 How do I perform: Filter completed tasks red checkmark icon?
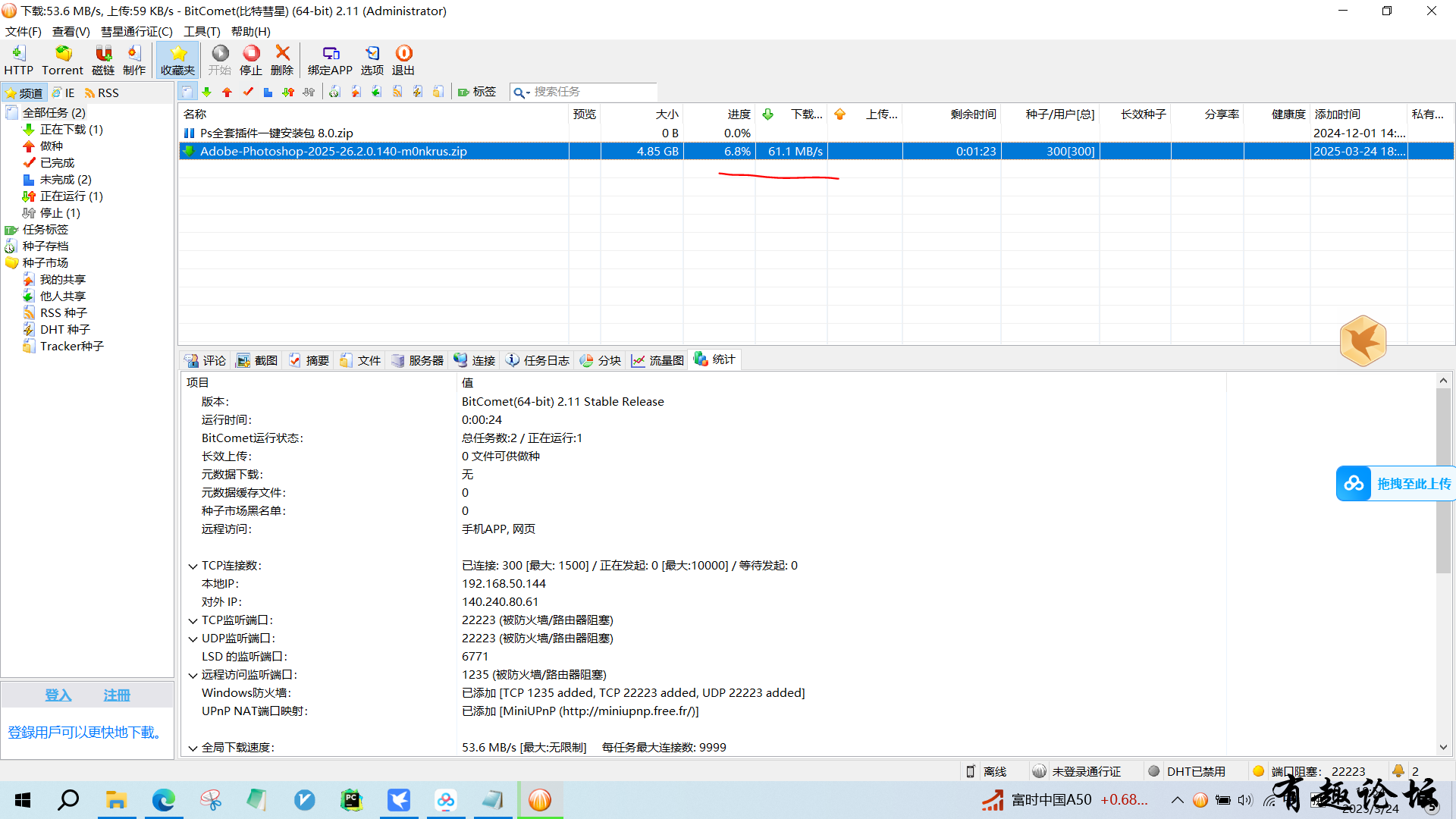click(x=247, y=92)
